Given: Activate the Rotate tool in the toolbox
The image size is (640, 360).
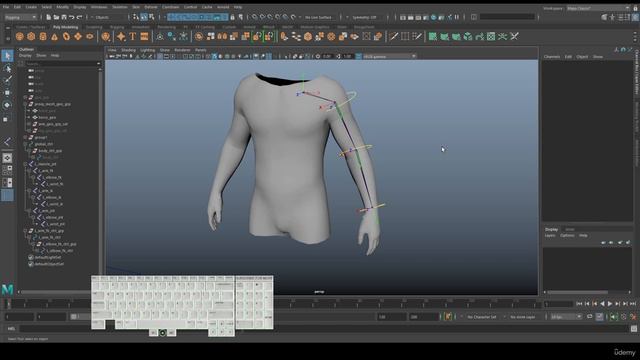Looking at the screenshot, I should pos(7,105).
